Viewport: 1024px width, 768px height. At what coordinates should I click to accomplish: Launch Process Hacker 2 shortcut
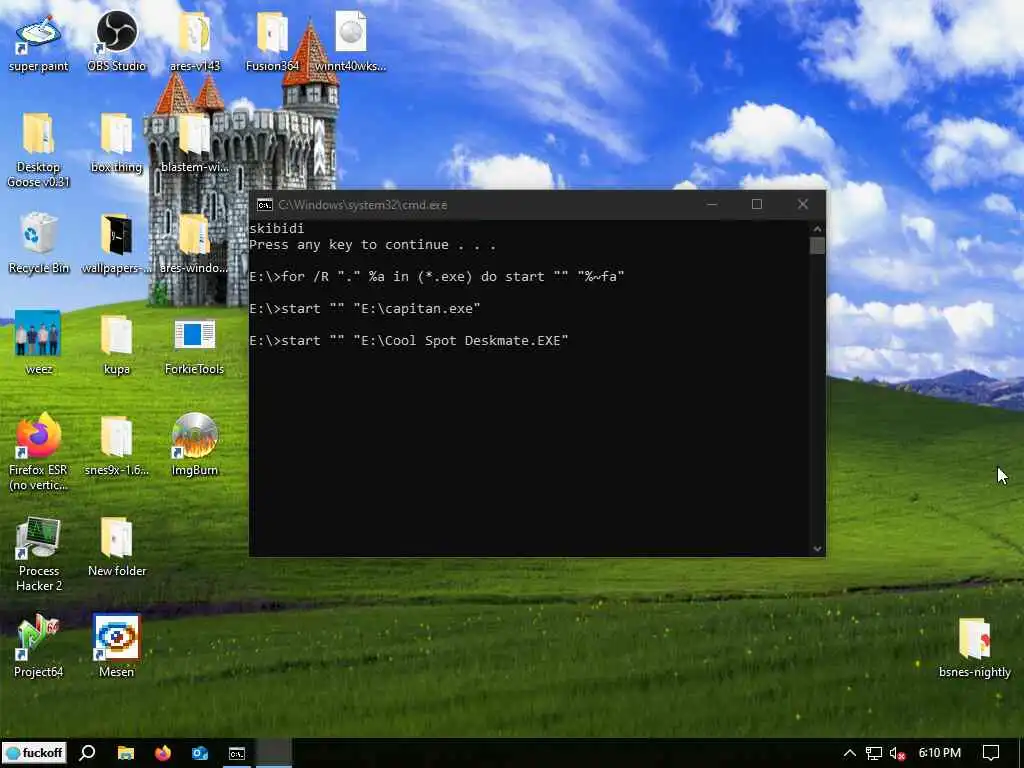pos(38,554)
